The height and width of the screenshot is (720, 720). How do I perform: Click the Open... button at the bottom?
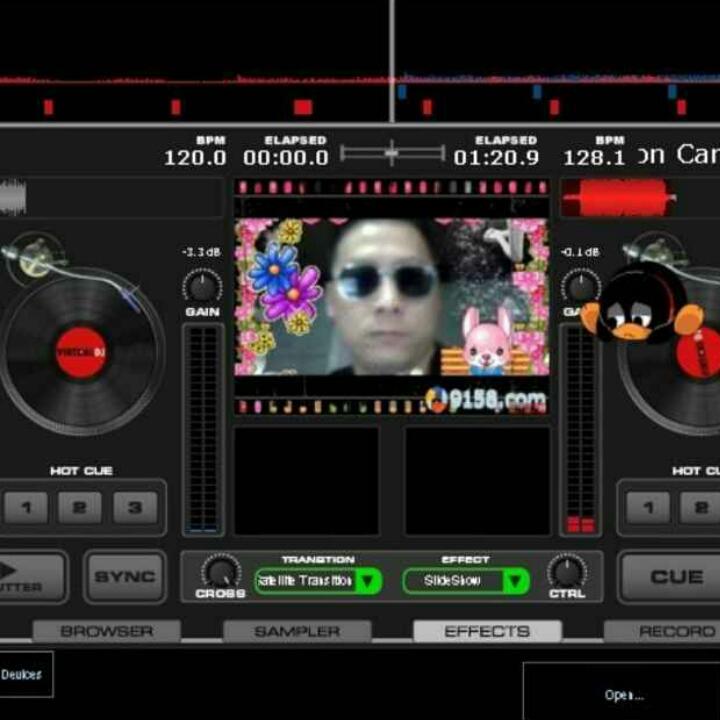click(x=623, y=694)
